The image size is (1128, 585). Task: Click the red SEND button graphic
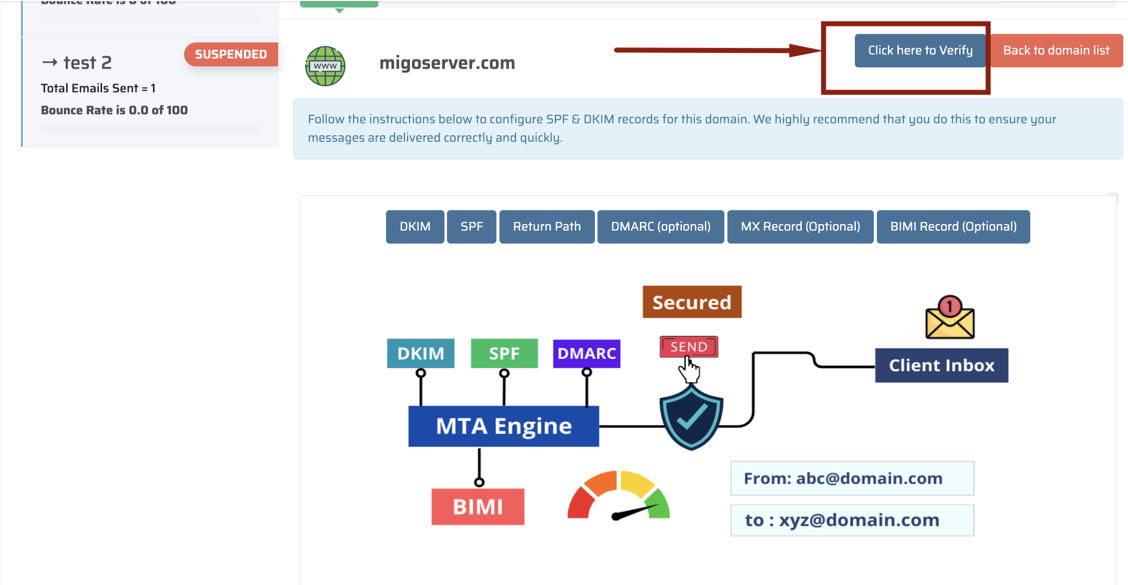tap(688, 347)
